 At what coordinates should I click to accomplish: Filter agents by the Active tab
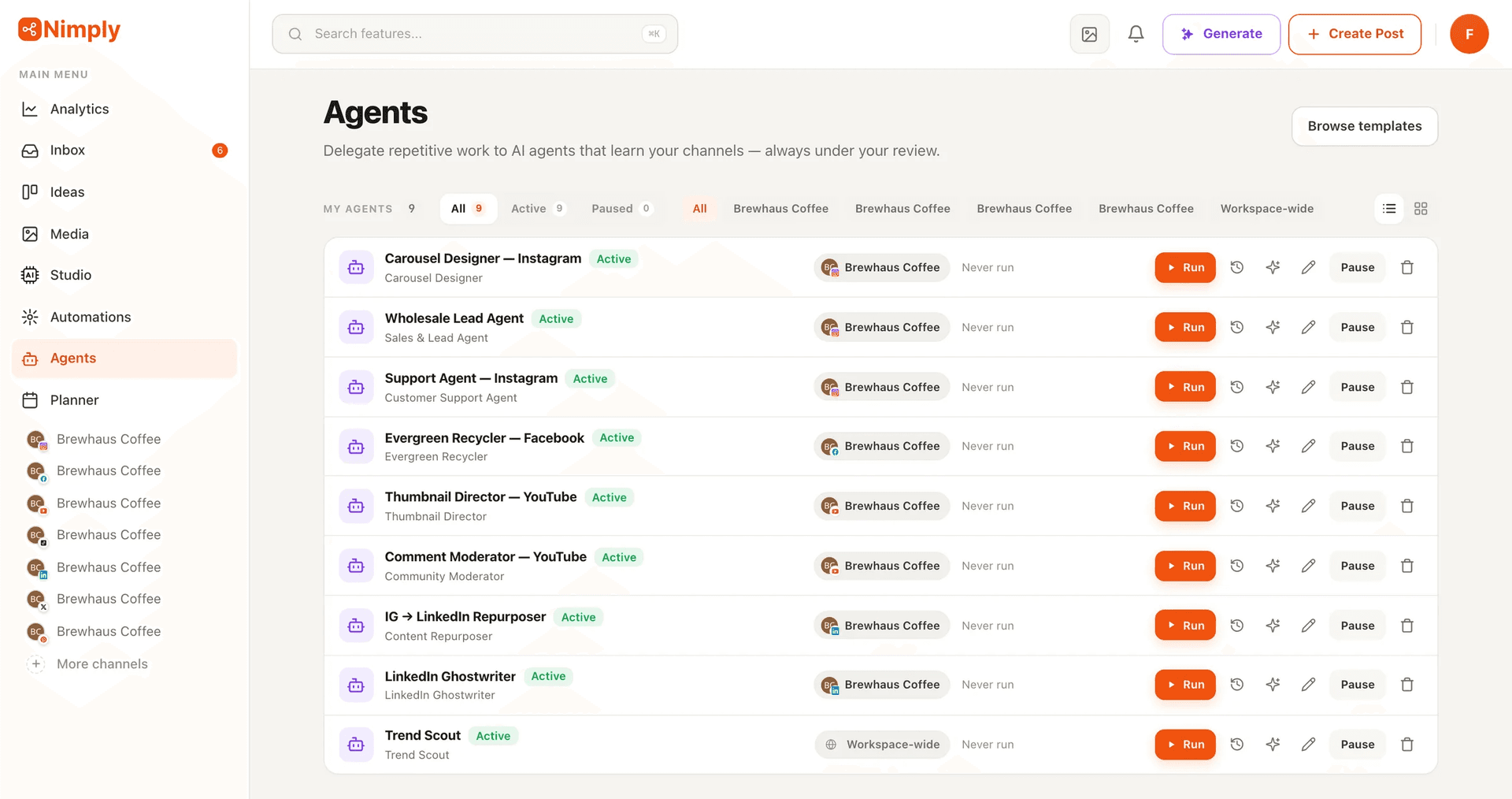point(538,209)
